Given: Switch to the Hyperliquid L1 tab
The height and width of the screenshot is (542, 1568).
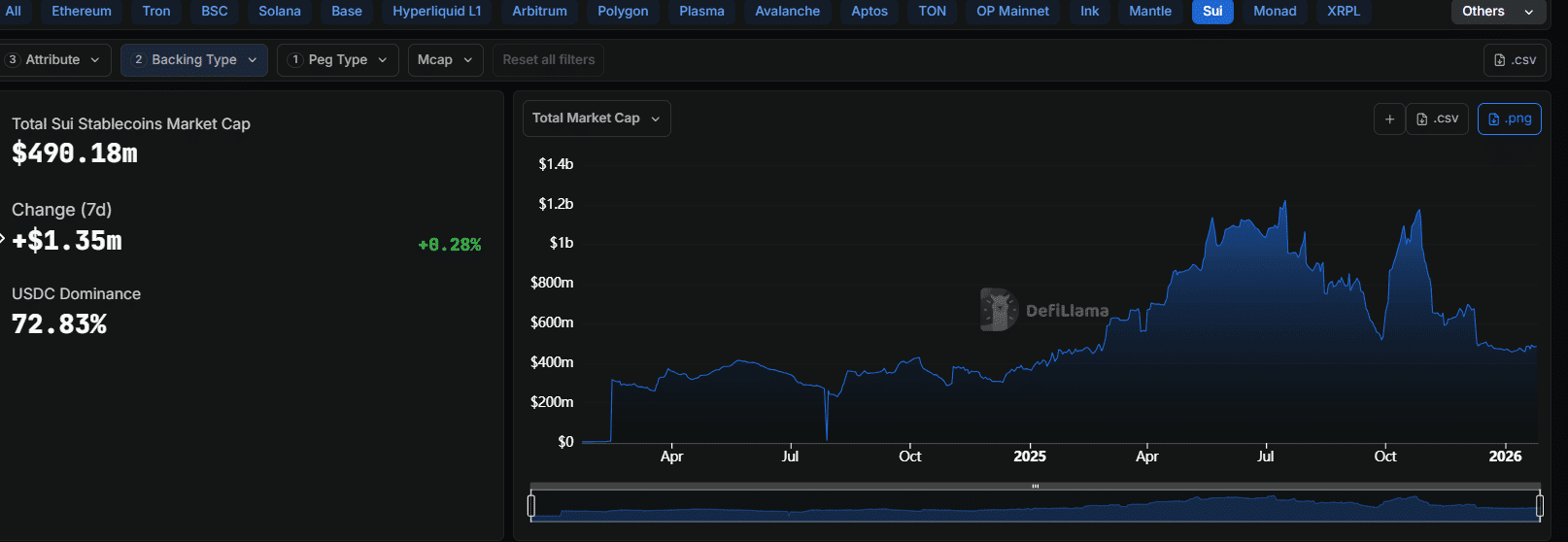Looking at the screenshot, I should (x=436, y=12).
